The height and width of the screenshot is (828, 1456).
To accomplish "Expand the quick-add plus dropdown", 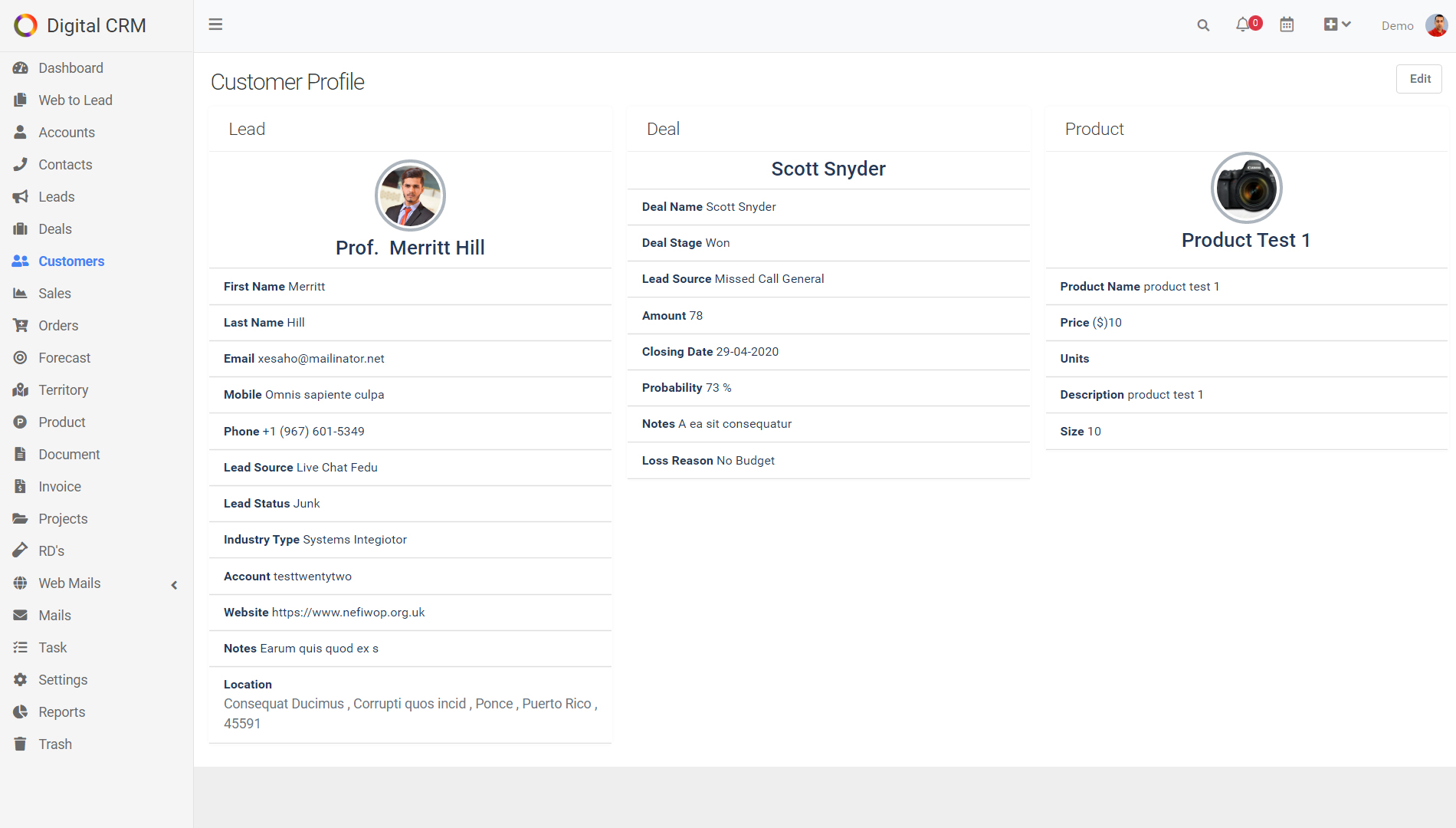I will click(1337, 25).
